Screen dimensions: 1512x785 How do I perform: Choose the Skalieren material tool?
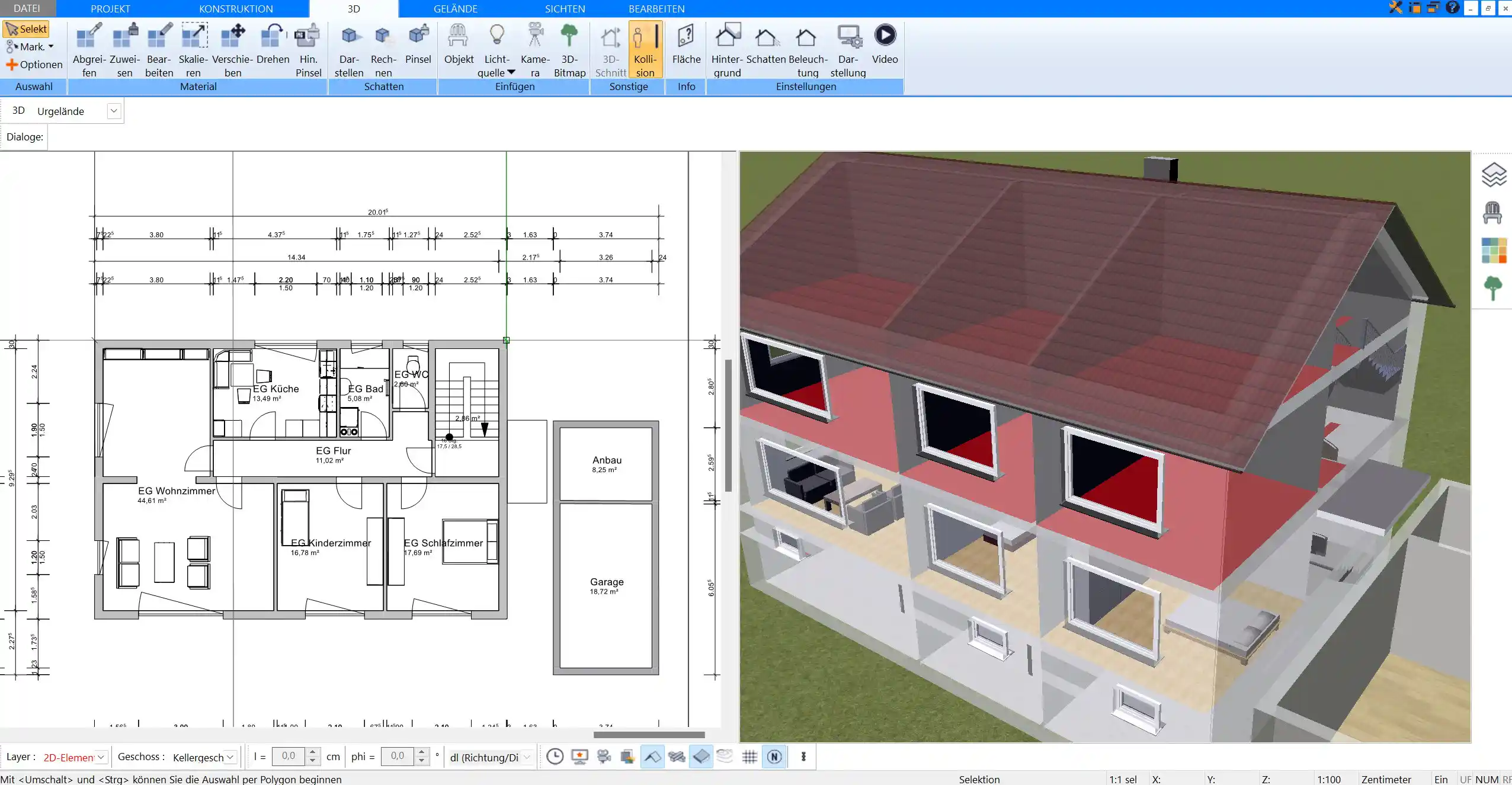[x=194, y=50]
